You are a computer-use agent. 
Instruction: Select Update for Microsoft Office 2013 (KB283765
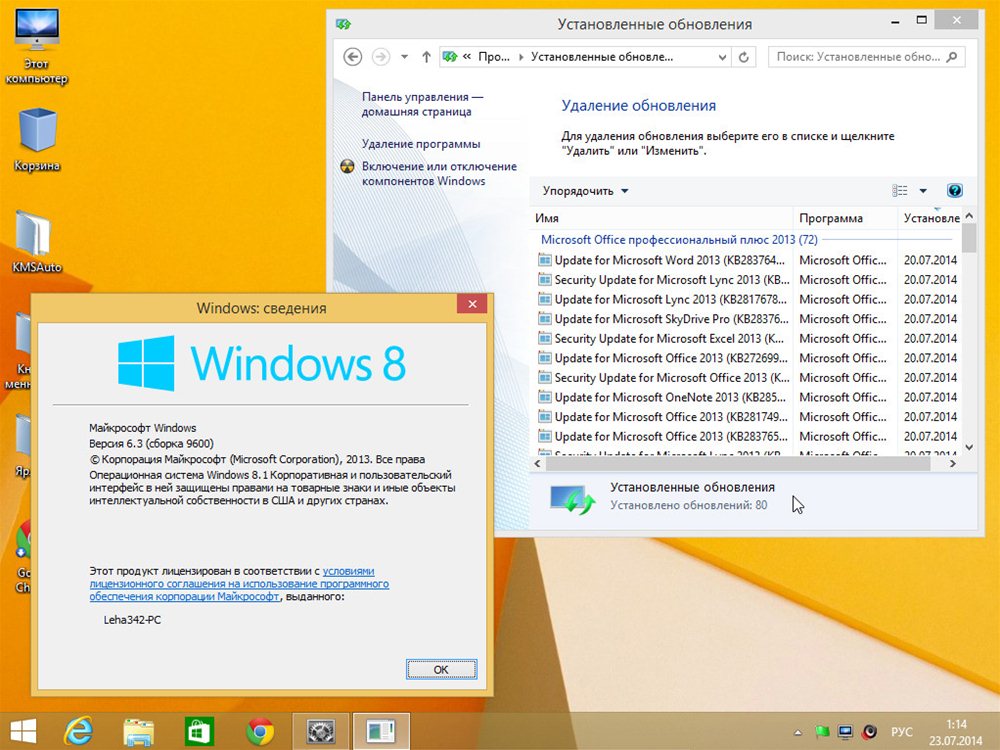tap(746, 437)
